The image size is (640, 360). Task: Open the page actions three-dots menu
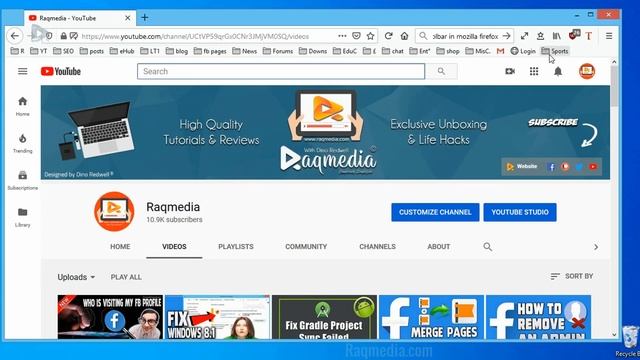pyautogui.click(x=342, y=36)
